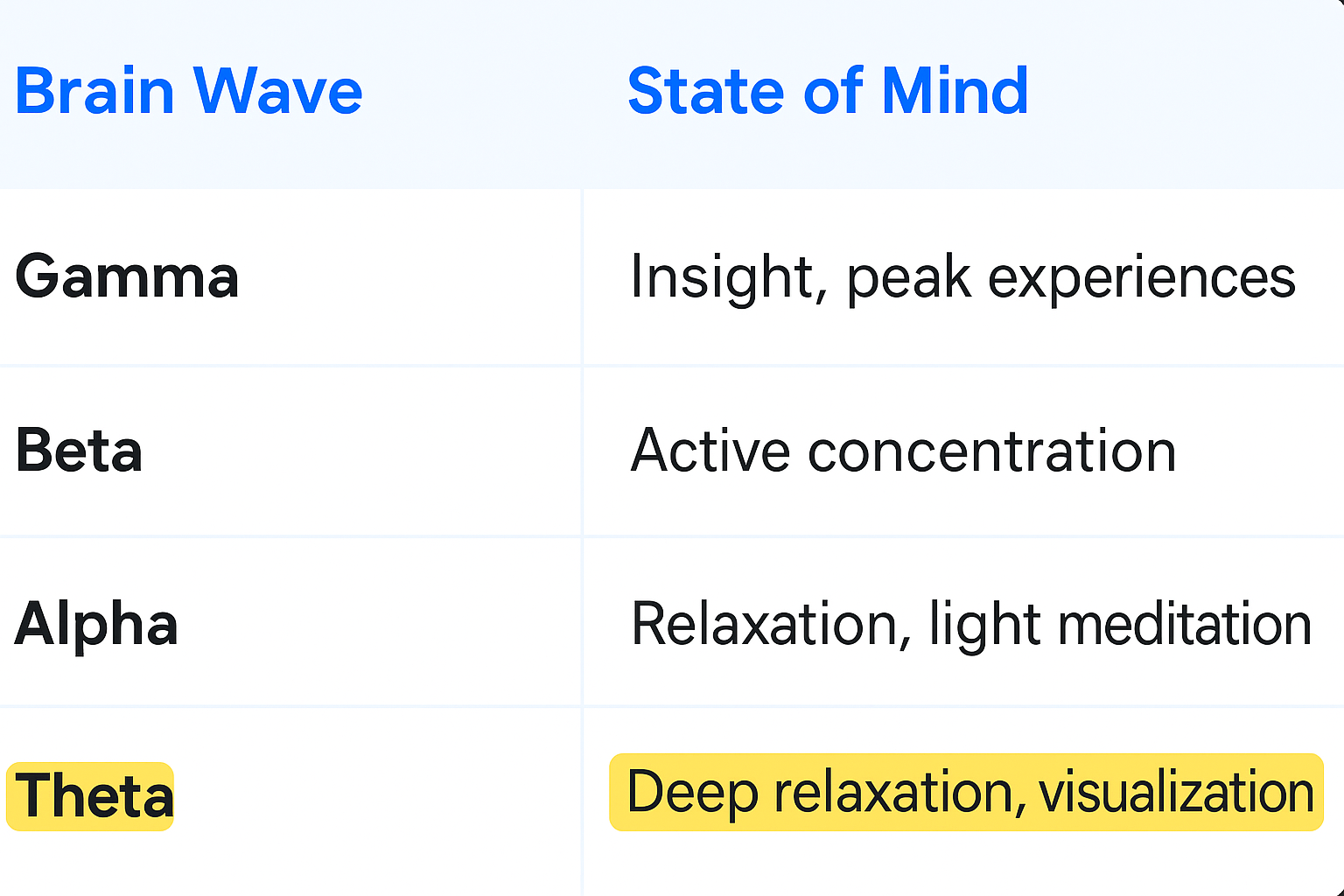The image size is (1344, 896).
Task: Click the word "State" in the header
Action: click(706, 91)
